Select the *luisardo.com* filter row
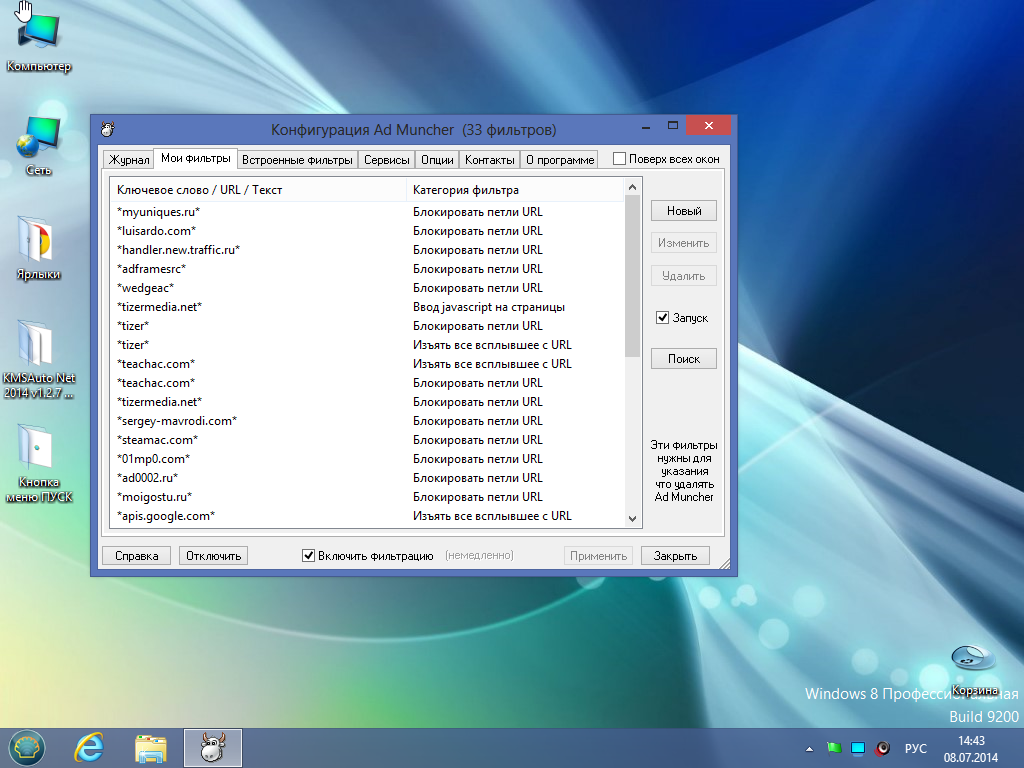Viewport: 1024px width, 768px height. (368, 231)
